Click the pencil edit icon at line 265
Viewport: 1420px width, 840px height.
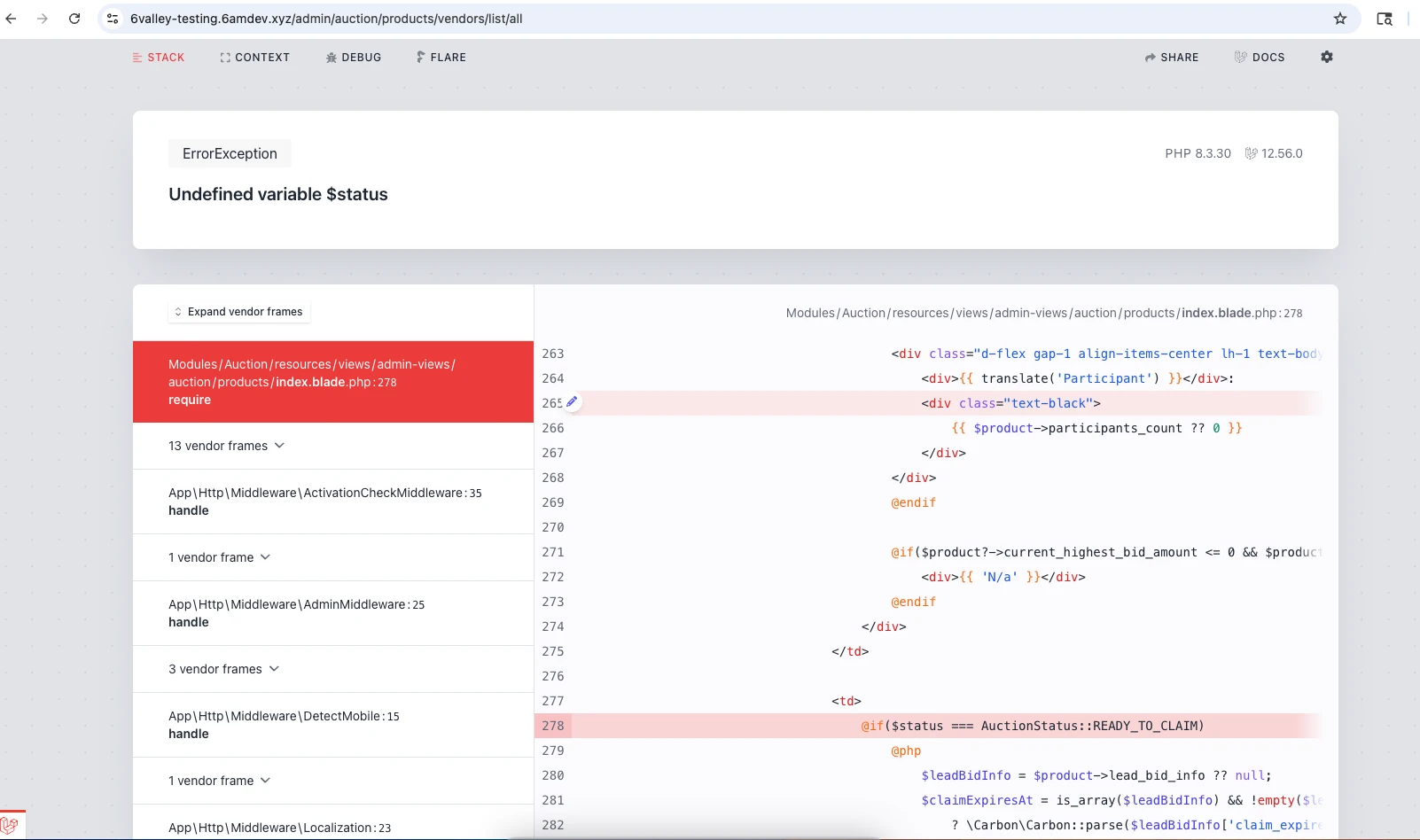[573, 401]
